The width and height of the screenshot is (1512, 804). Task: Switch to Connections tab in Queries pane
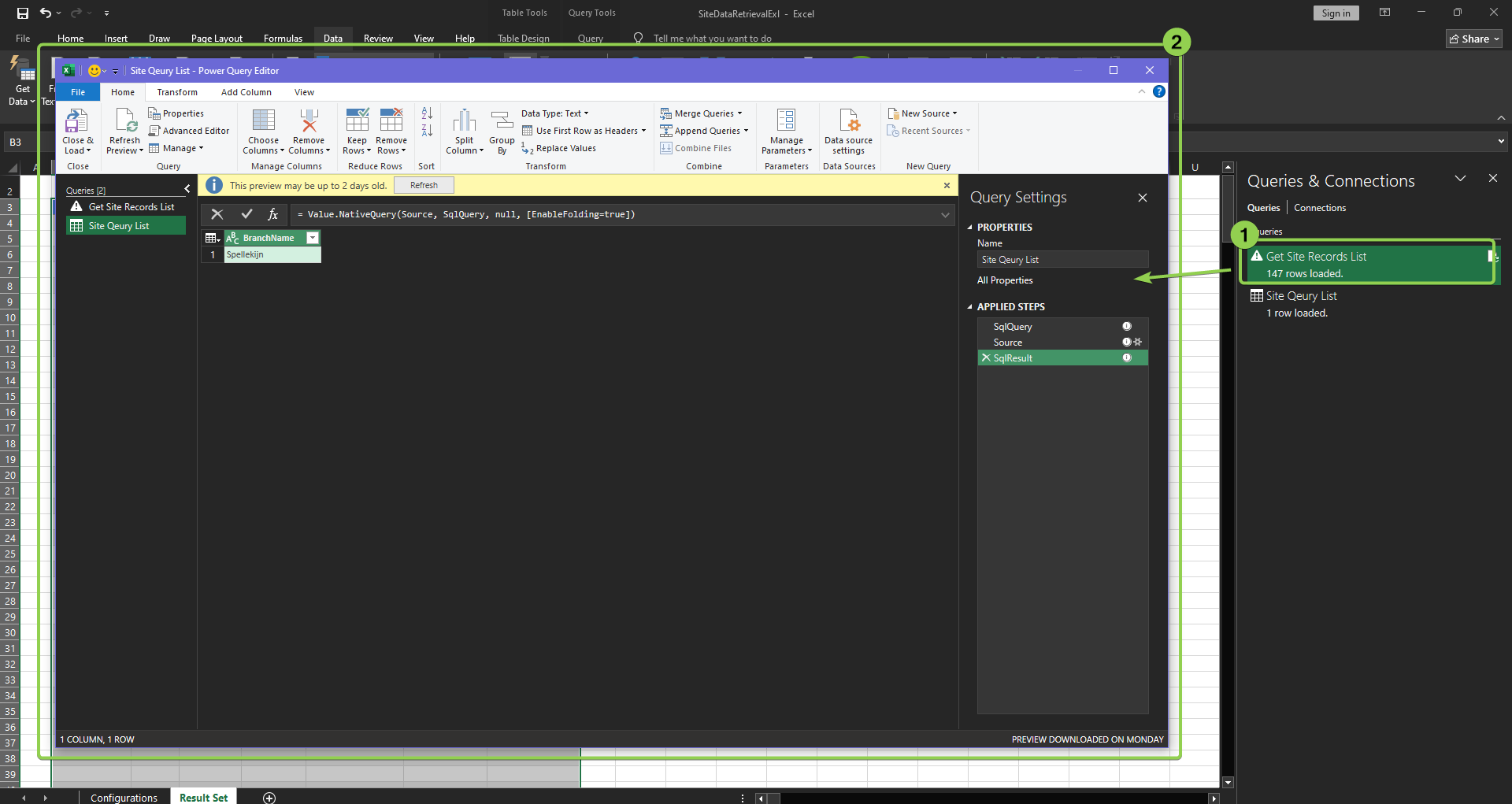pyautogui.click(x=1320, y=208)
